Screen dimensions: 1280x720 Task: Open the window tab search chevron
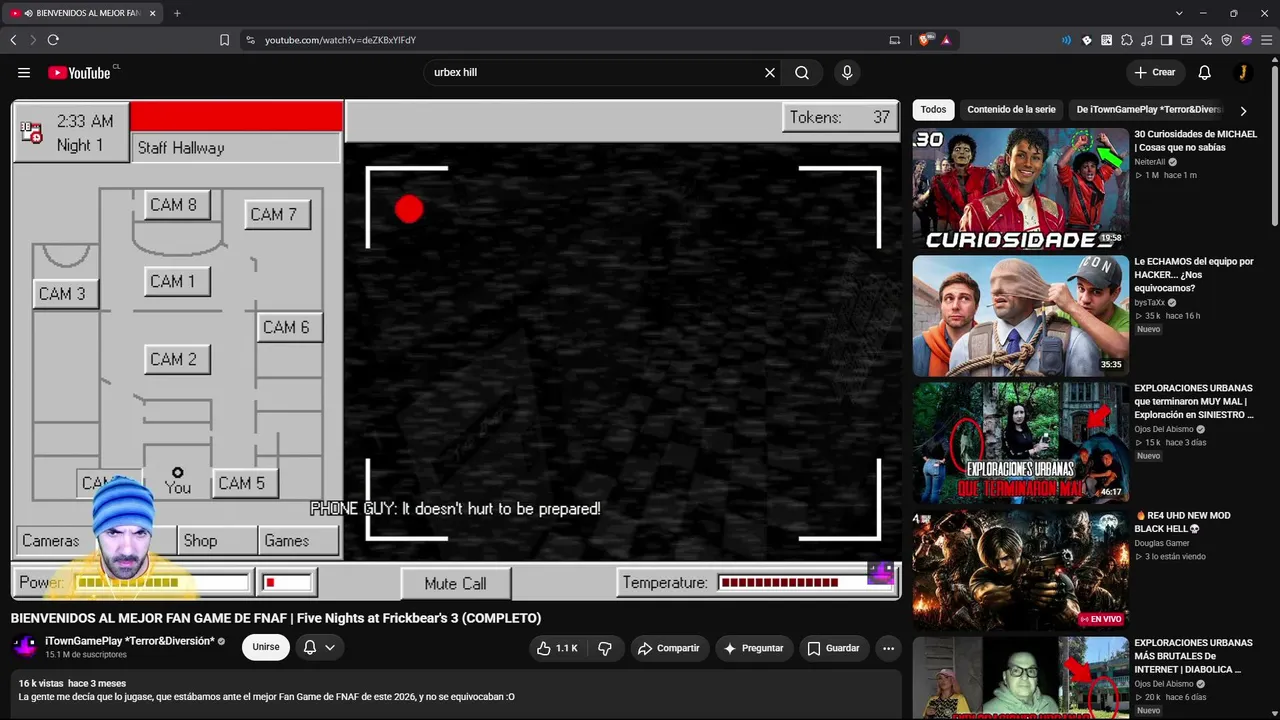click(x=1180, y=13)
